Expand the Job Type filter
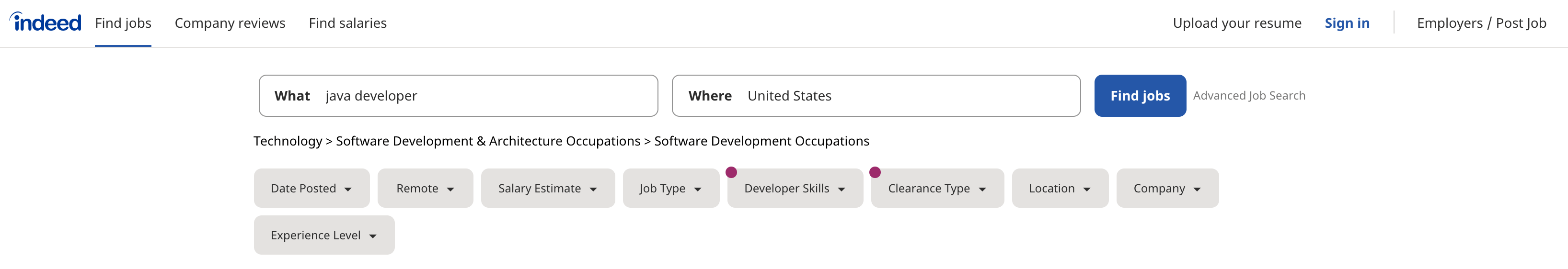The image size is (1568, 269). coord(671,189)
